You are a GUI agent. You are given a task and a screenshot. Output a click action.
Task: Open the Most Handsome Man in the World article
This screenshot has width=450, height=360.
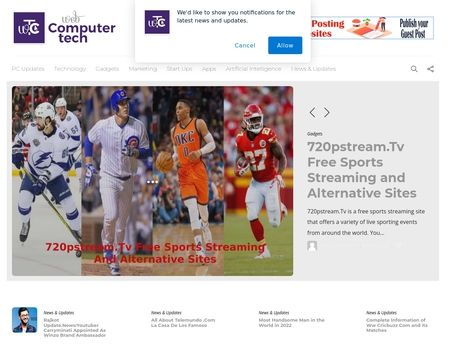click(x=292, y=323)
